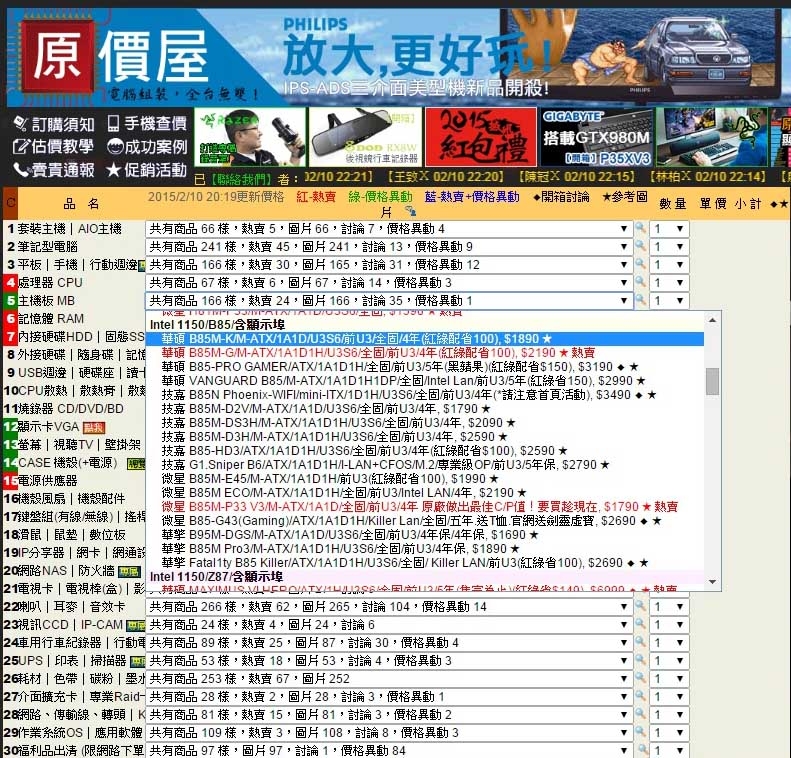Click the magnifier icon for 平板 row
Screen dimensions: 791x758
tap(641, 264)
